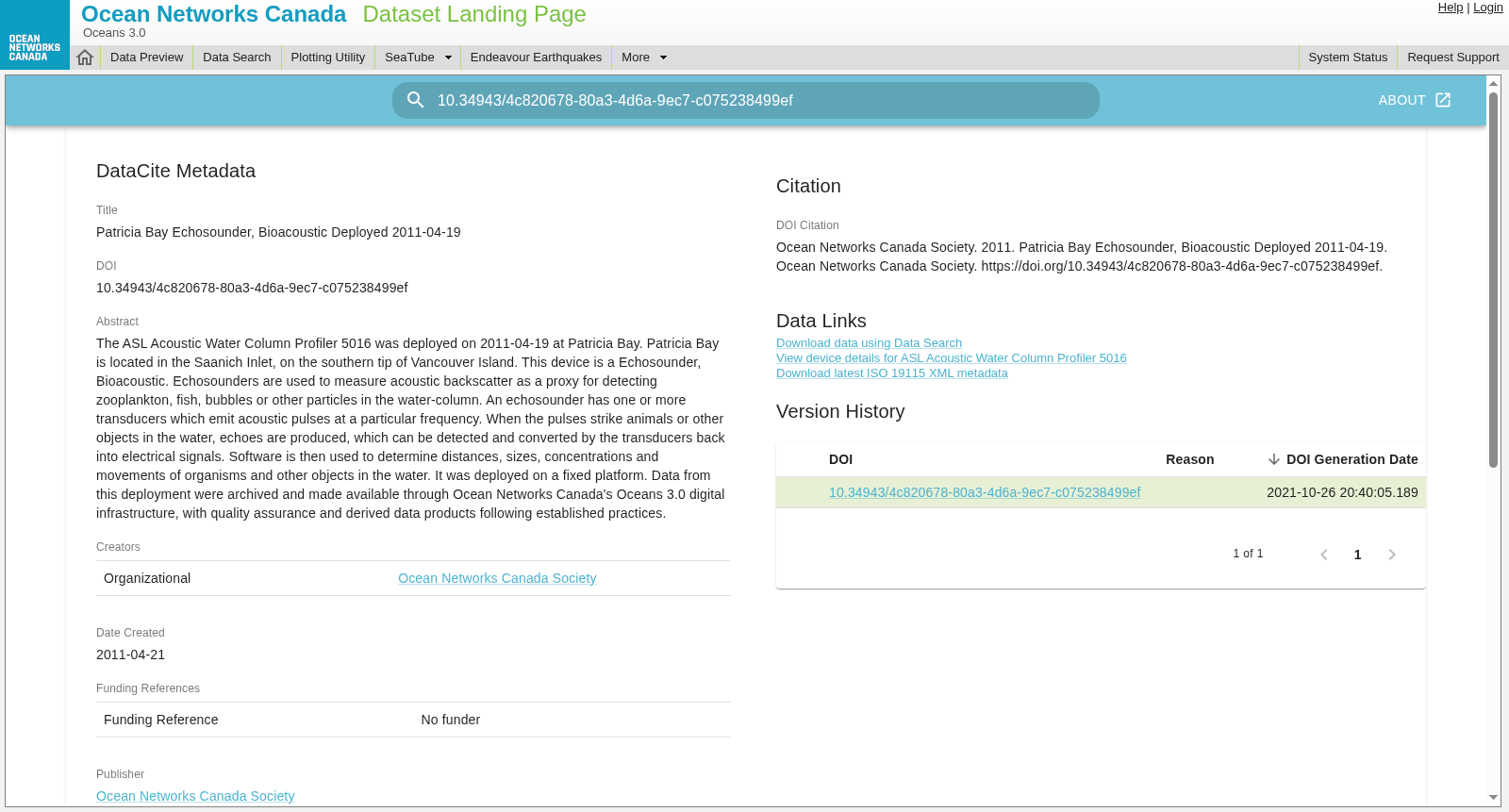The image size is (1509, 812).
Task: Click the date 2021-10-26 20:40:05.189 cell
Action: tap(1342, 492)
